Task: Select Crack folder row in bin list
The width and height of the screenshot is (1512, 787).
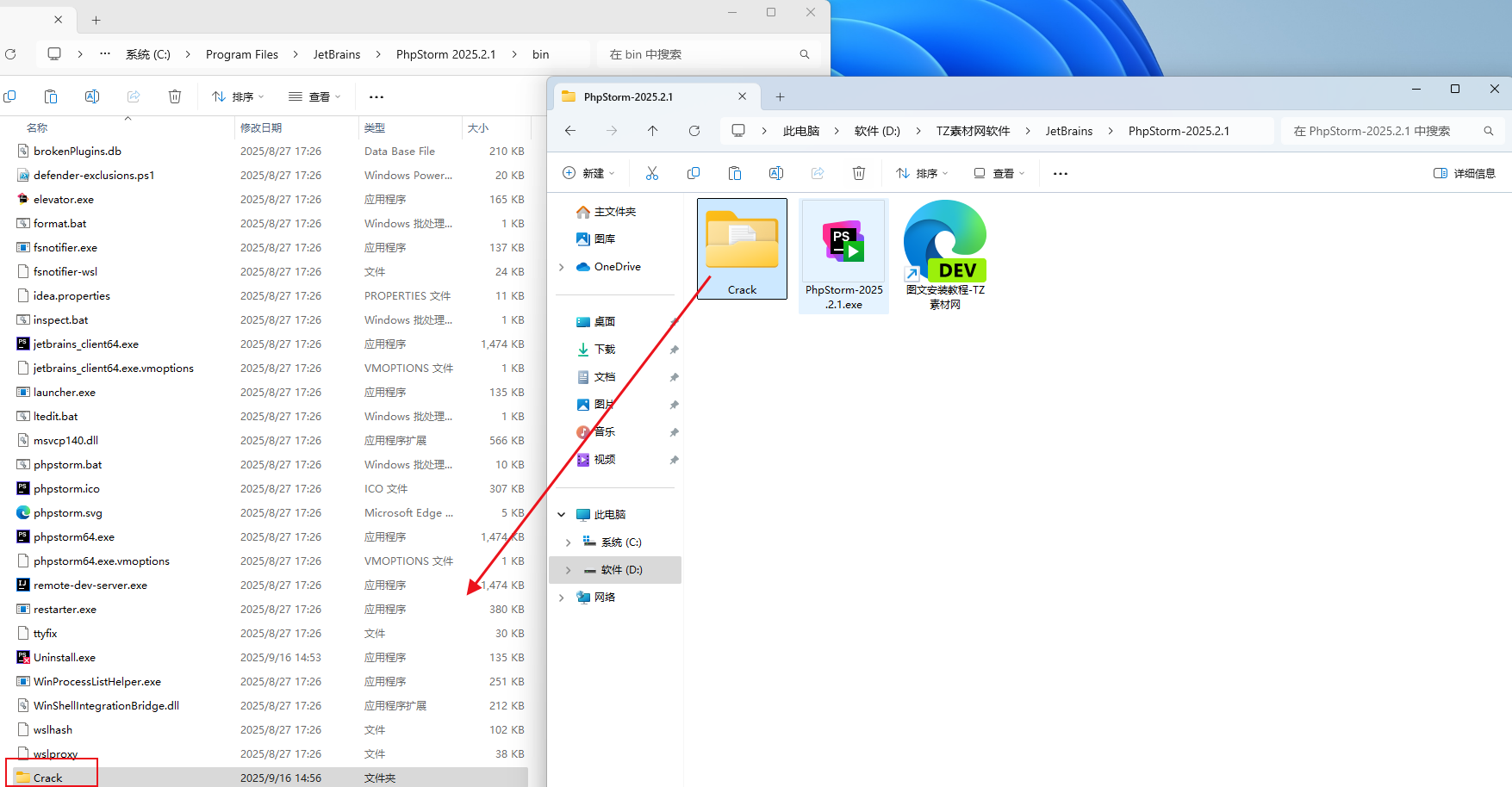Action: click(271, 778)
